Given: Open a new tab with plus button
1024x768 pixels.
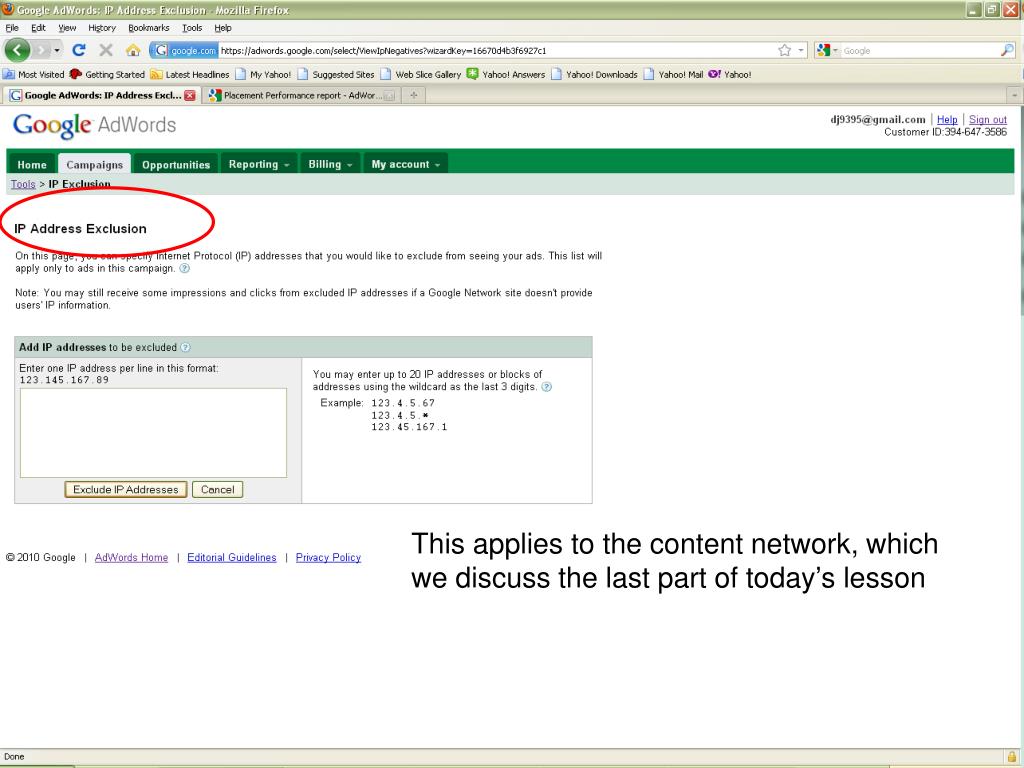Looking at the screenshot, I should 413,95.
